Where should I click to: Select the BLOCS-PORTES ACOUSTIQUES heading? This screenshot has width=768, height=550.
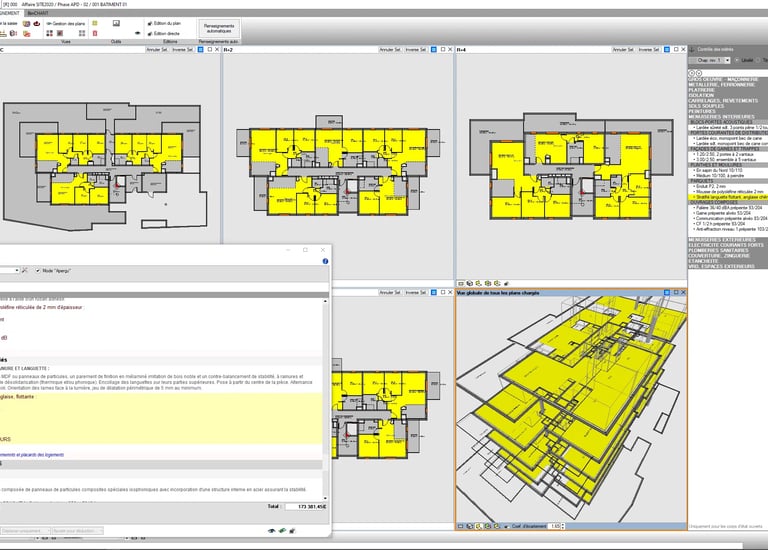[x=729, y=122]
